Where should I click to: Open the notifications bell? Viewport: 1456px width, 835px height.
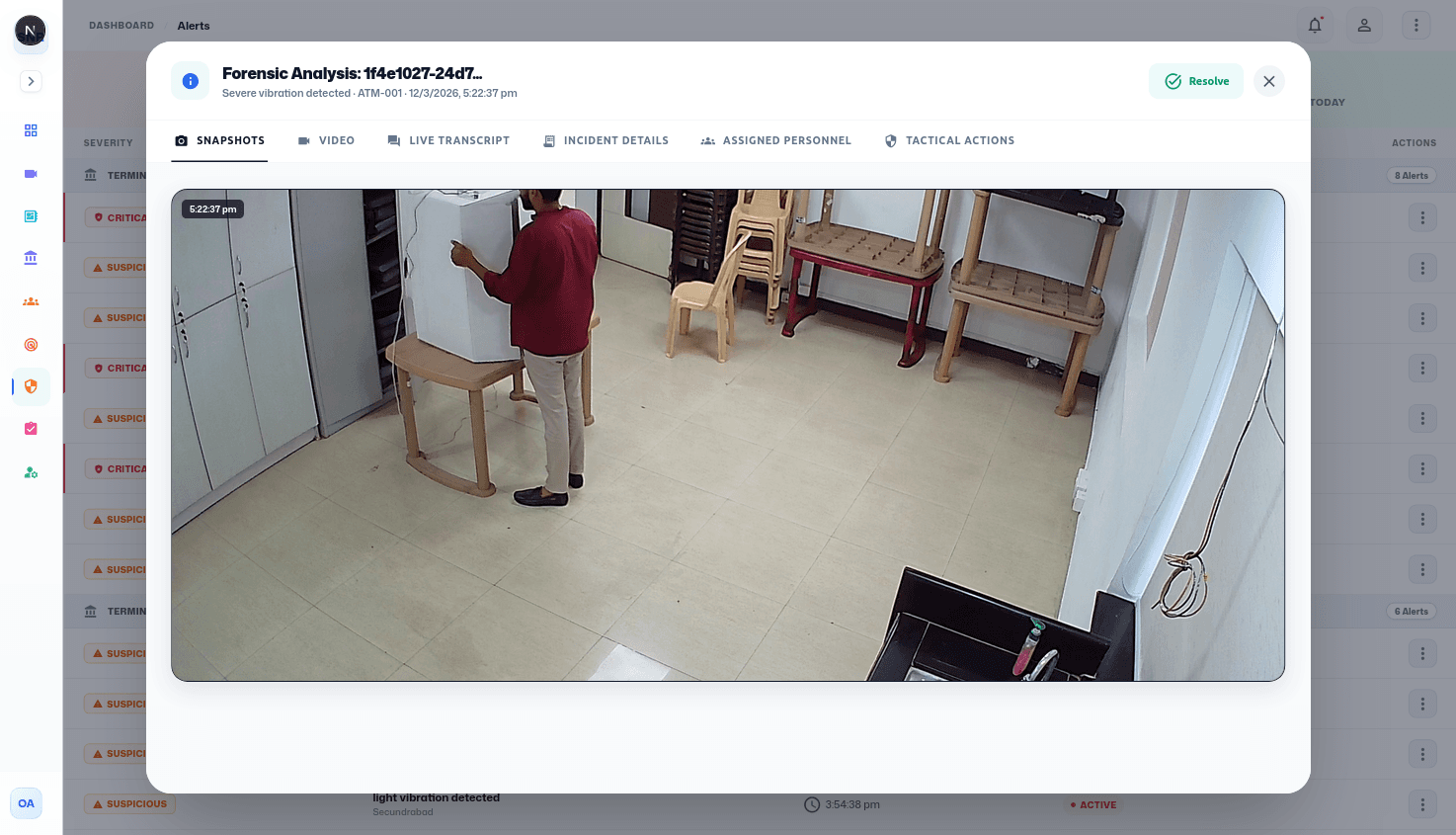[x=1315, y=26]
